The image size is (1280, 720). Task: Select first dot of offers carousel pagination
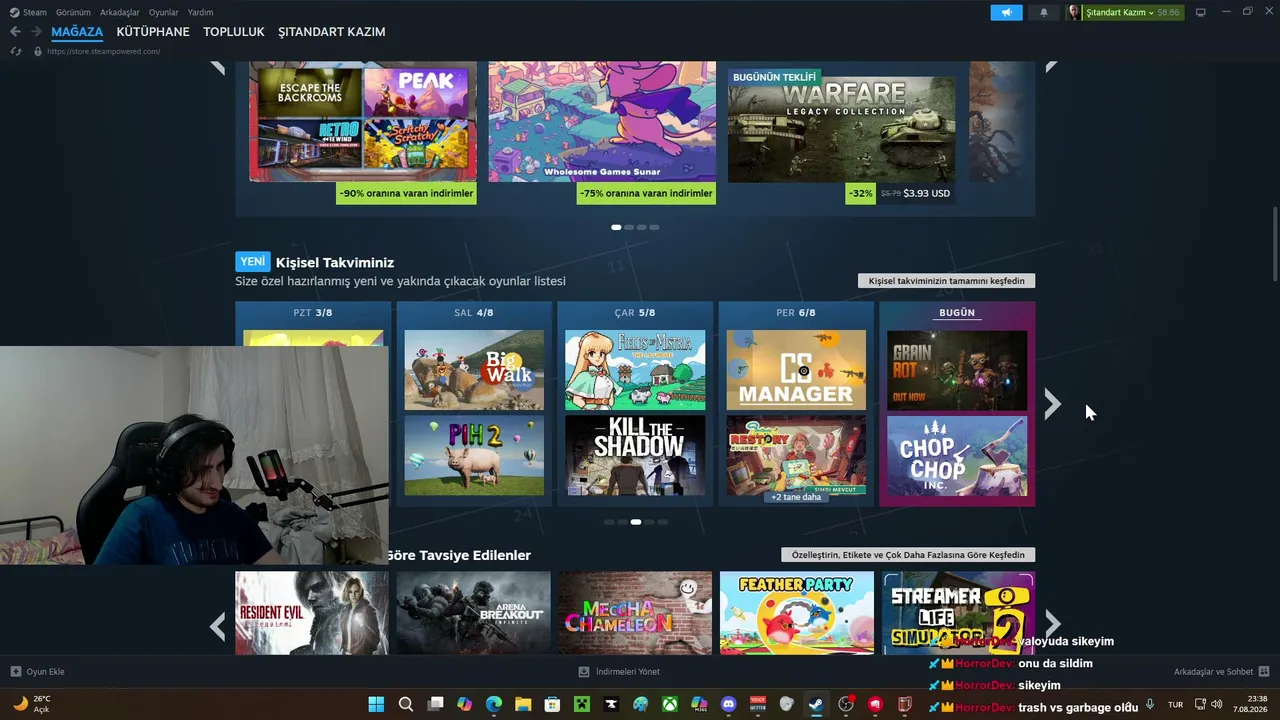point(616,227)
